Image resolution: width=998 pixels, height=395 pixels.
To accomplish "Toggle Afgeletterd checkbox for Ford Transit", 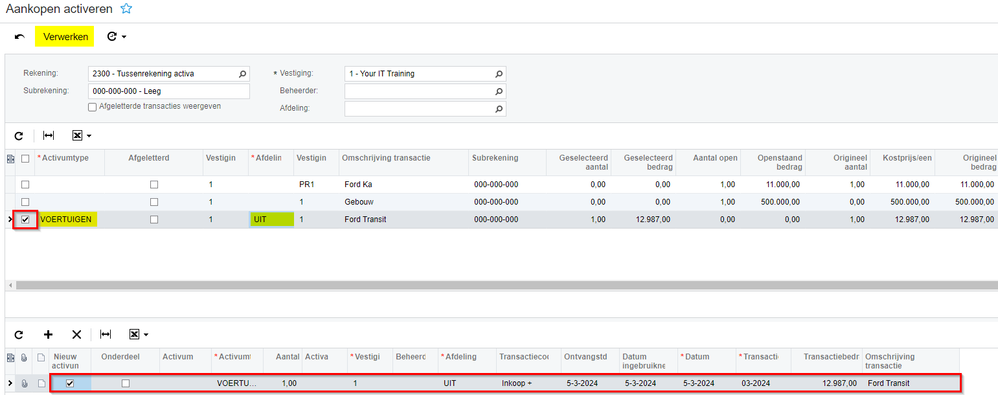I will click(x=153, y=219).
